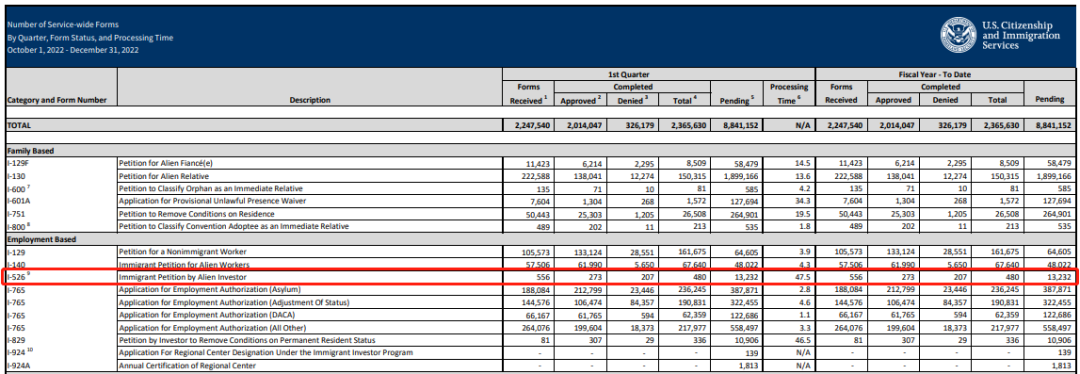Select the I-829 form number cell
The width and height of the screenshot is (1080, 374).
pyautogui.click(x=62, y=340)
